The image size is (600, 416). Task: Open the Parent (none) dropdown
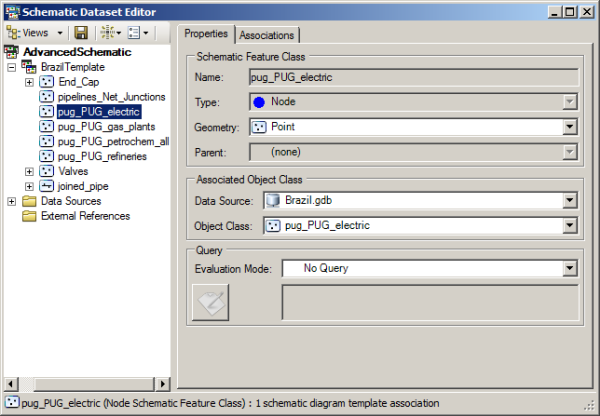(570, 152)
